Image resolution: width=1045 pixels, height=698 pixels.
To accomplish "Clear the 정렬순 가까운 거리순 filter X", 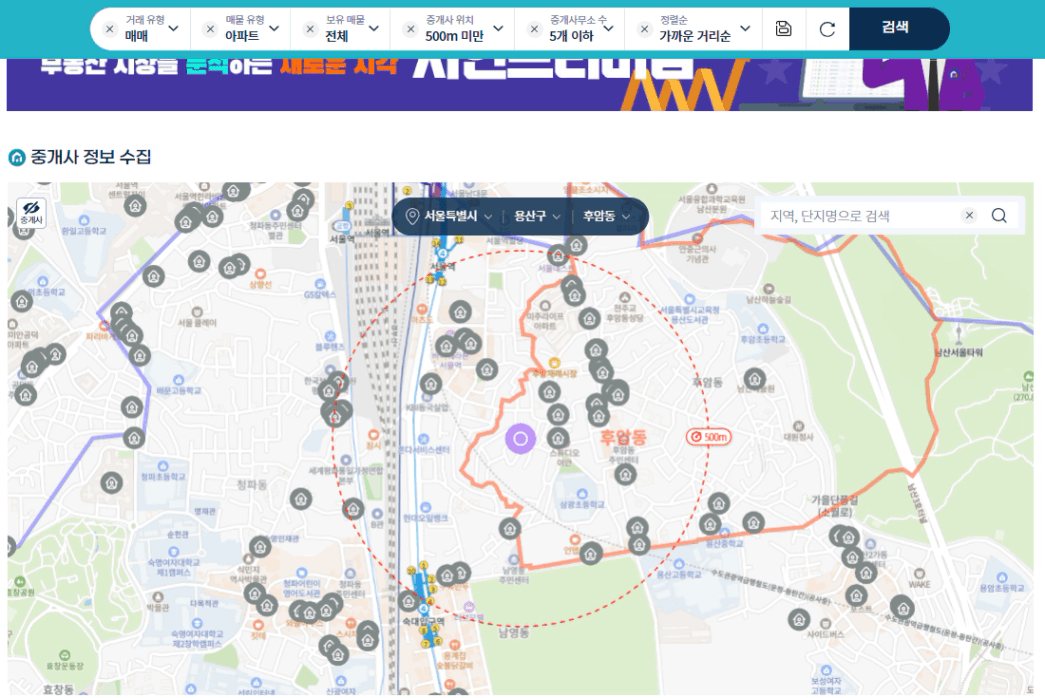I will point(644,29).
